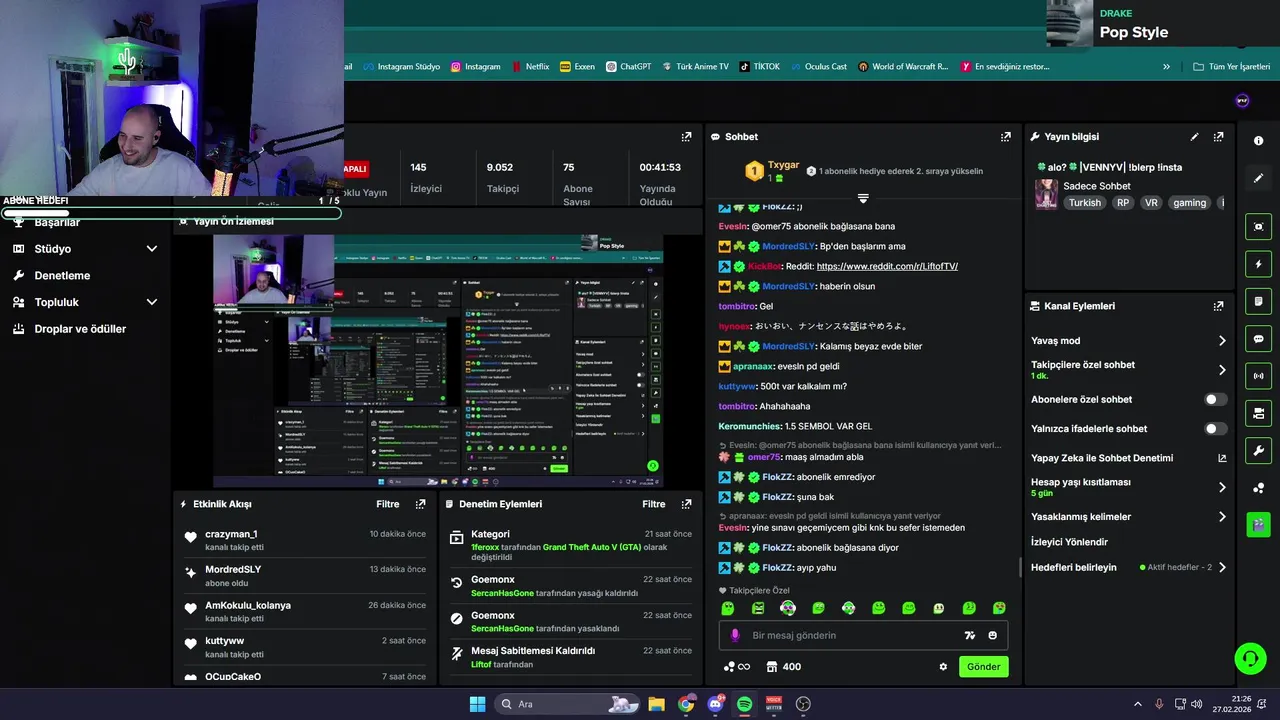This screenshot has width=1280, height=720.
Task: Click the purple microphone icon in chat input
Action: point(735,635)
